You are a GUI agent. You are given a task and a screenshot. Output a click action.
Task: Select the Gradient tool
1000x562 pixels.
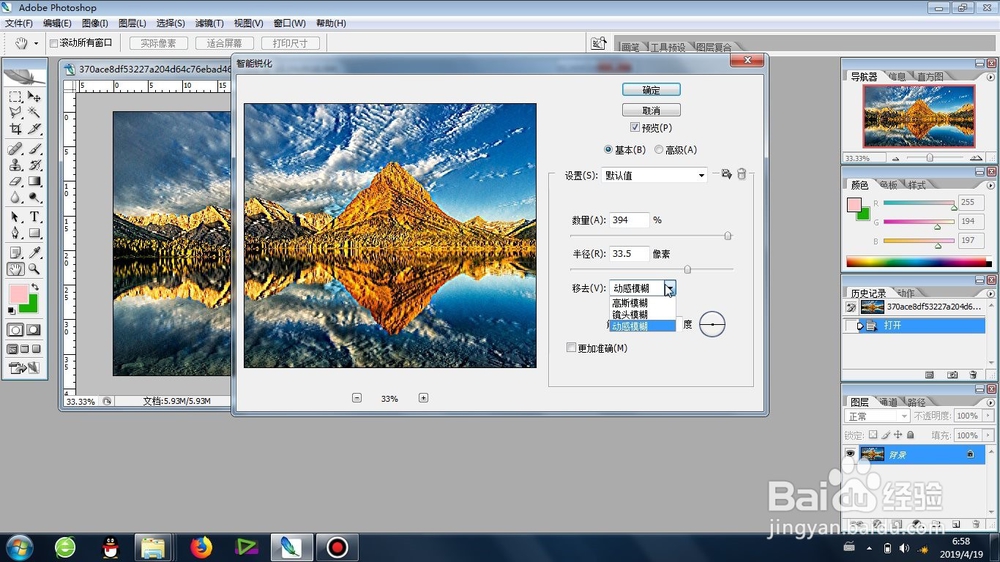point(34,182)
